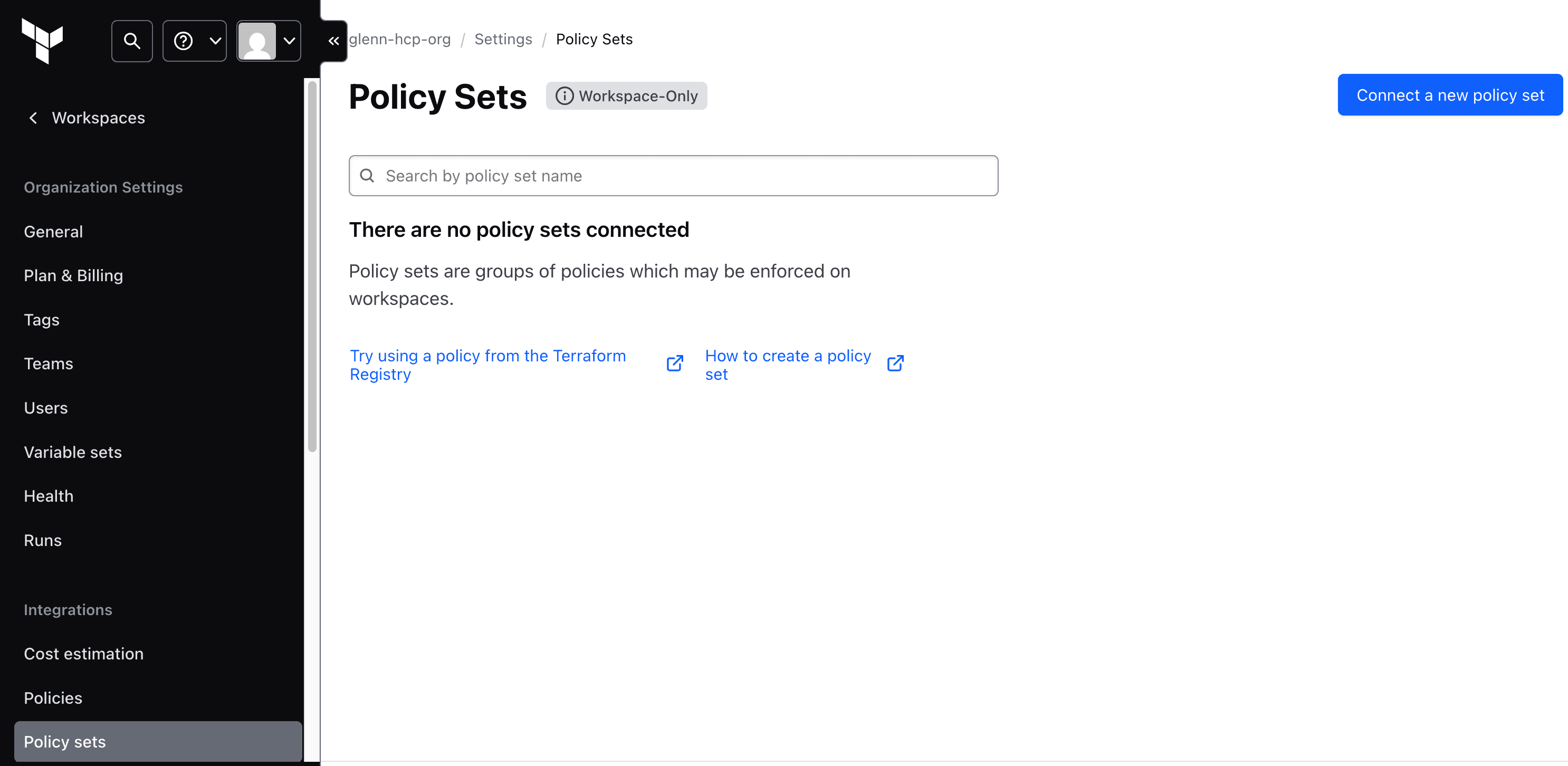
Task: Open Variable sets in sidebar
Action: click(72, 452)
